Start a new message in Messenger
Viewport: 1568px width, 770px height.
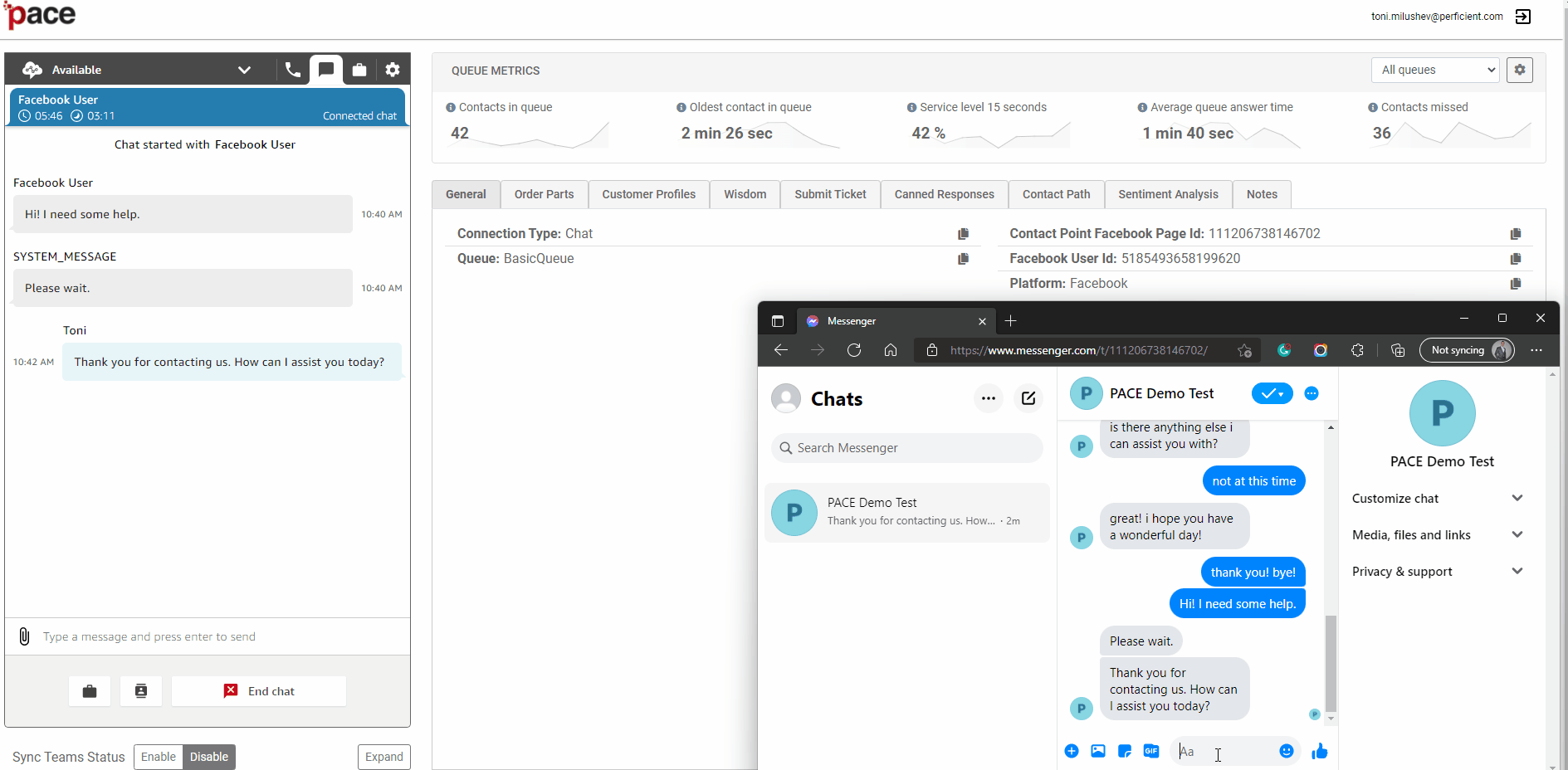(x=1028, y=398)
